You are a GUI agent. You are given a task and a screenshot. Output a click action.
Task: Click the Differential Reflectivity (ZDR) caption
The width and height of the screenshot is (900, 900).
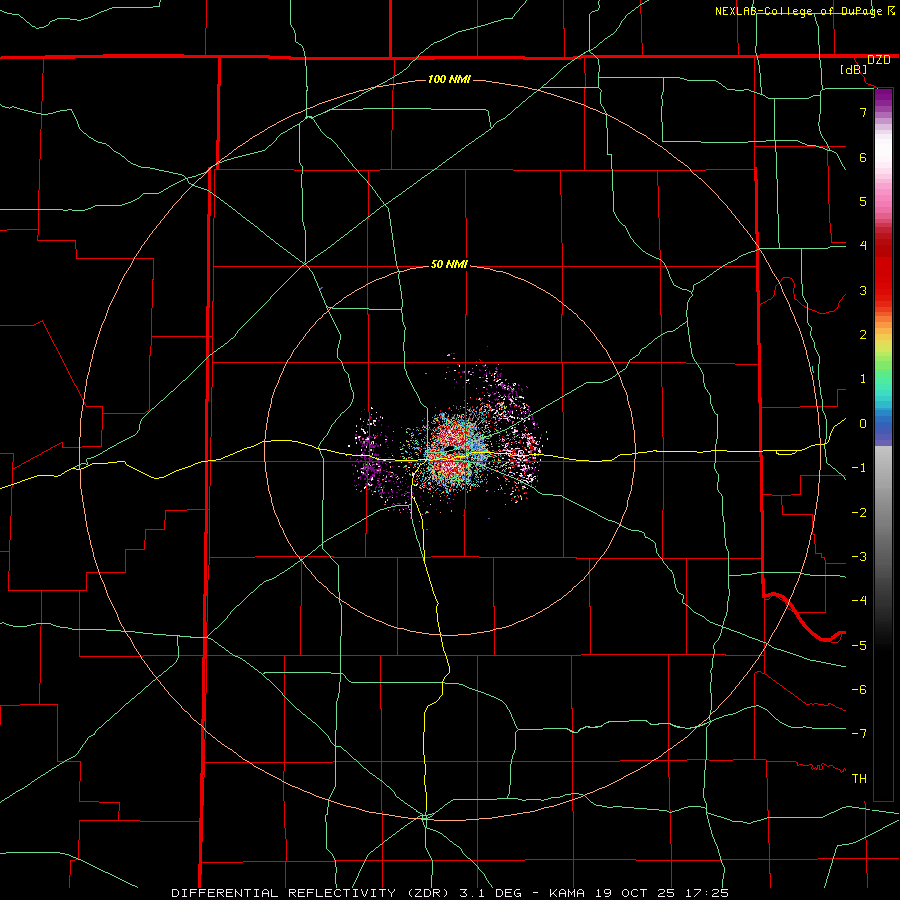(x=313, y=893)
